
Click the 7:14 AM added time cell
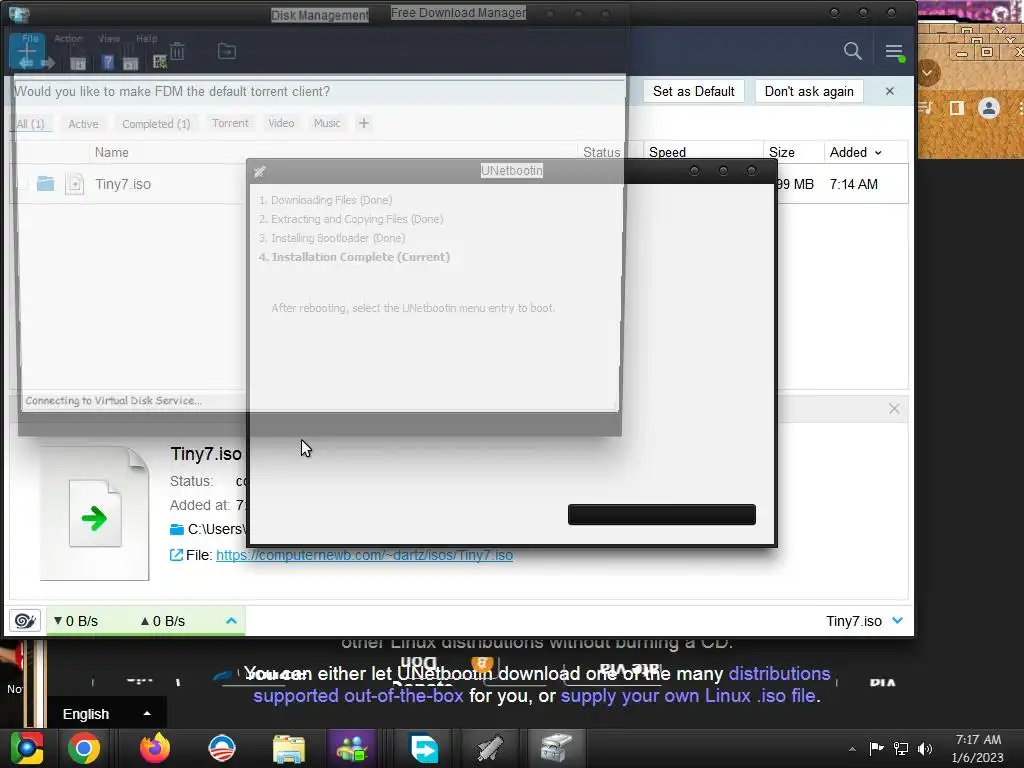[854, 184]
